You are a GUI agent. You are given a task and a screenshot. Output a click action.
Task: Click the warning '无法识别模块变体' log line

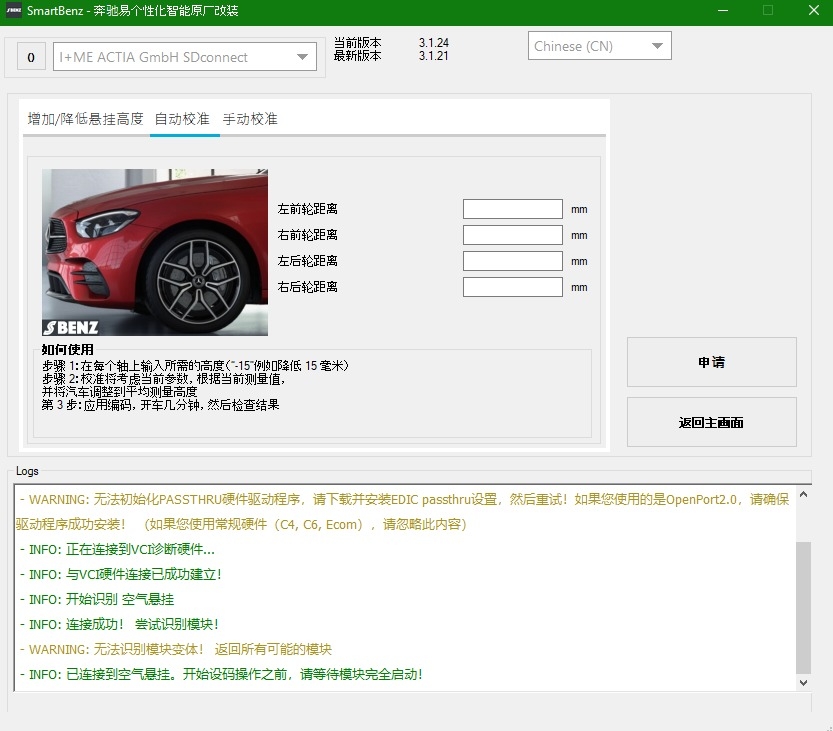[x=176, y=649]
